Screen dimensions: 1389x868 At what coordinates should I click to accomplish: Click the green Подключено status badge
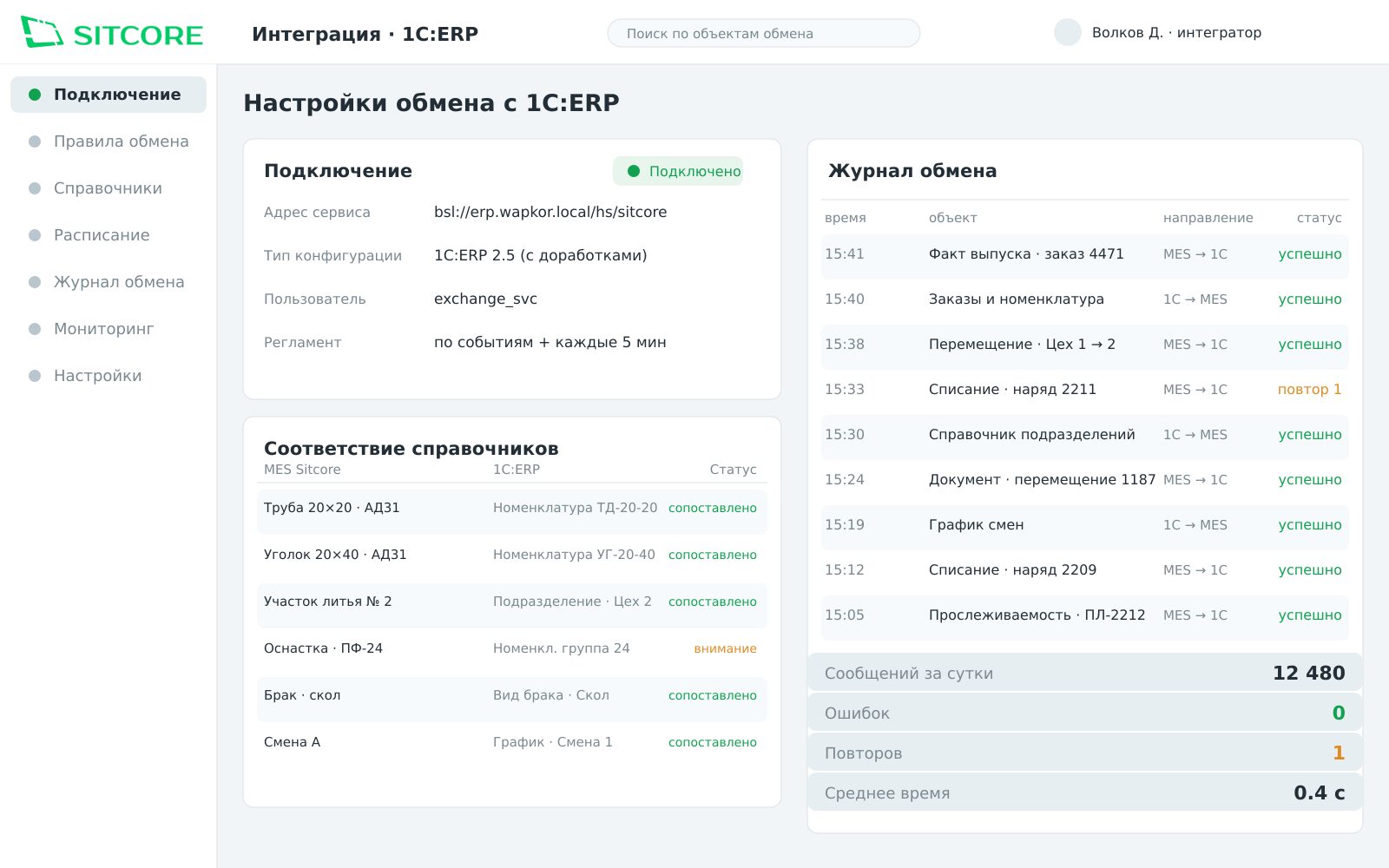point(678,171)
